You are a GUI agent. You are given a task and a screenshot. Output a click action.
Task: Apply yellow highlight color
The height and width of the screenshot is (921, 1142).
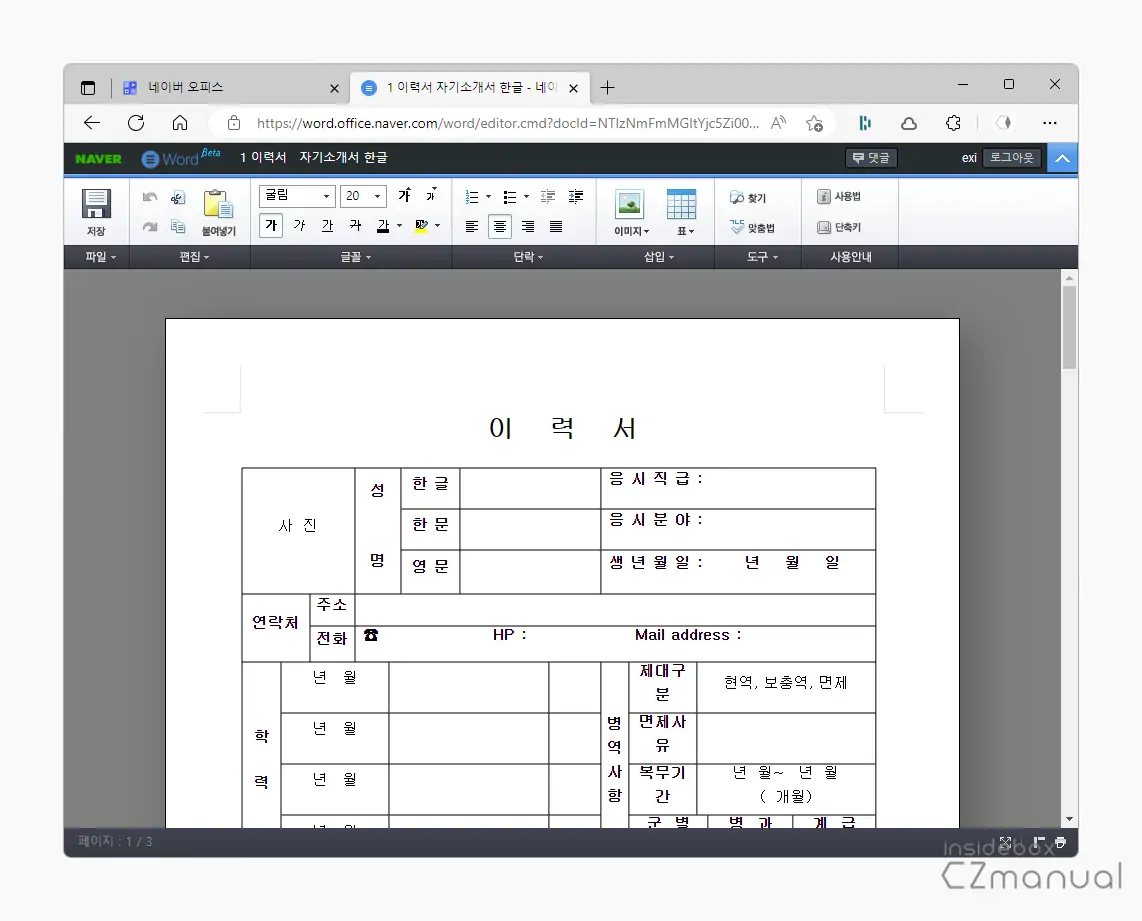421,226
